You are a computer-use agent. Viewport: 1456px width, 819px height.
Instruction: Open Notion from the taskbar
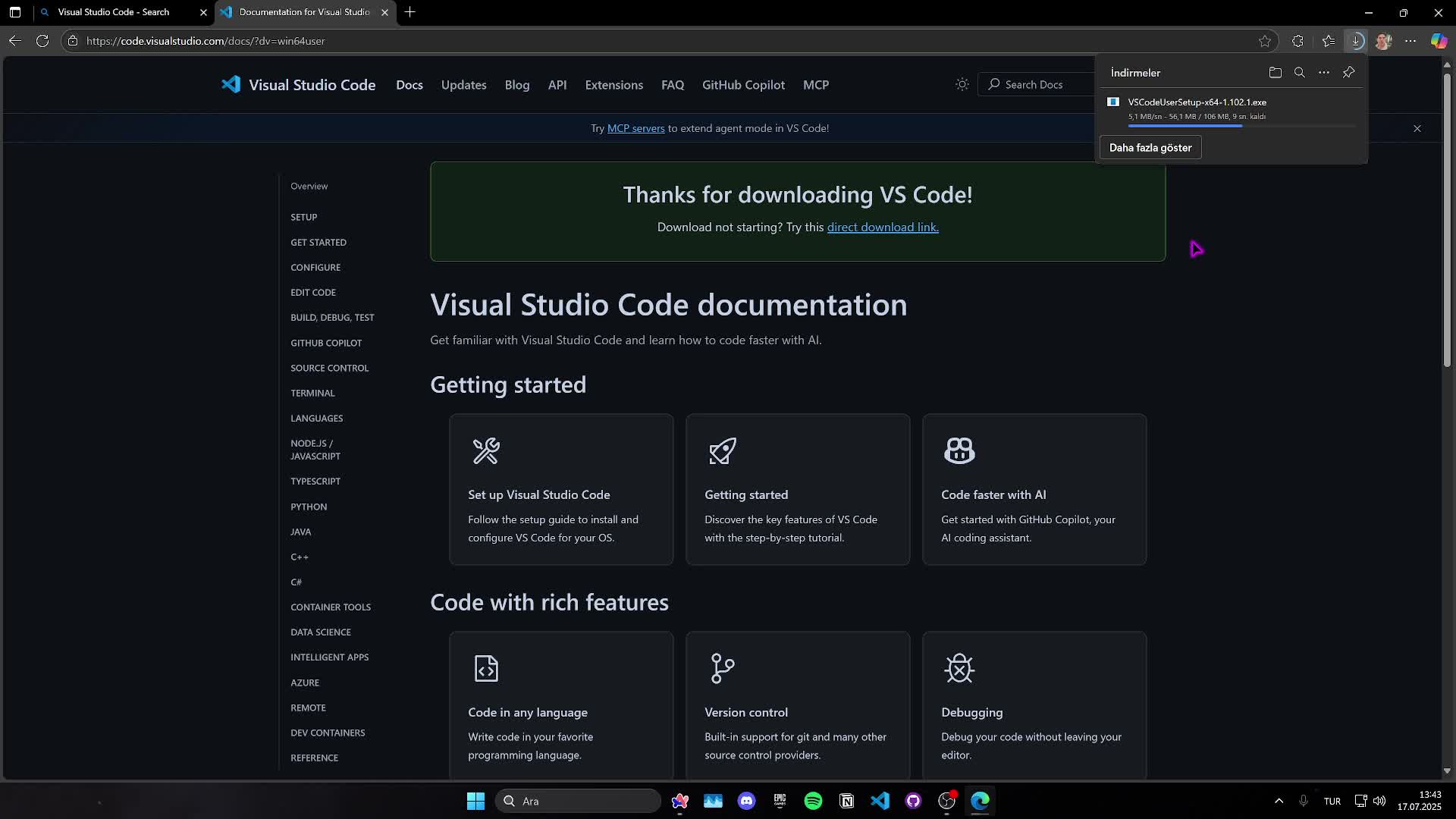click(x=846, y=801)
